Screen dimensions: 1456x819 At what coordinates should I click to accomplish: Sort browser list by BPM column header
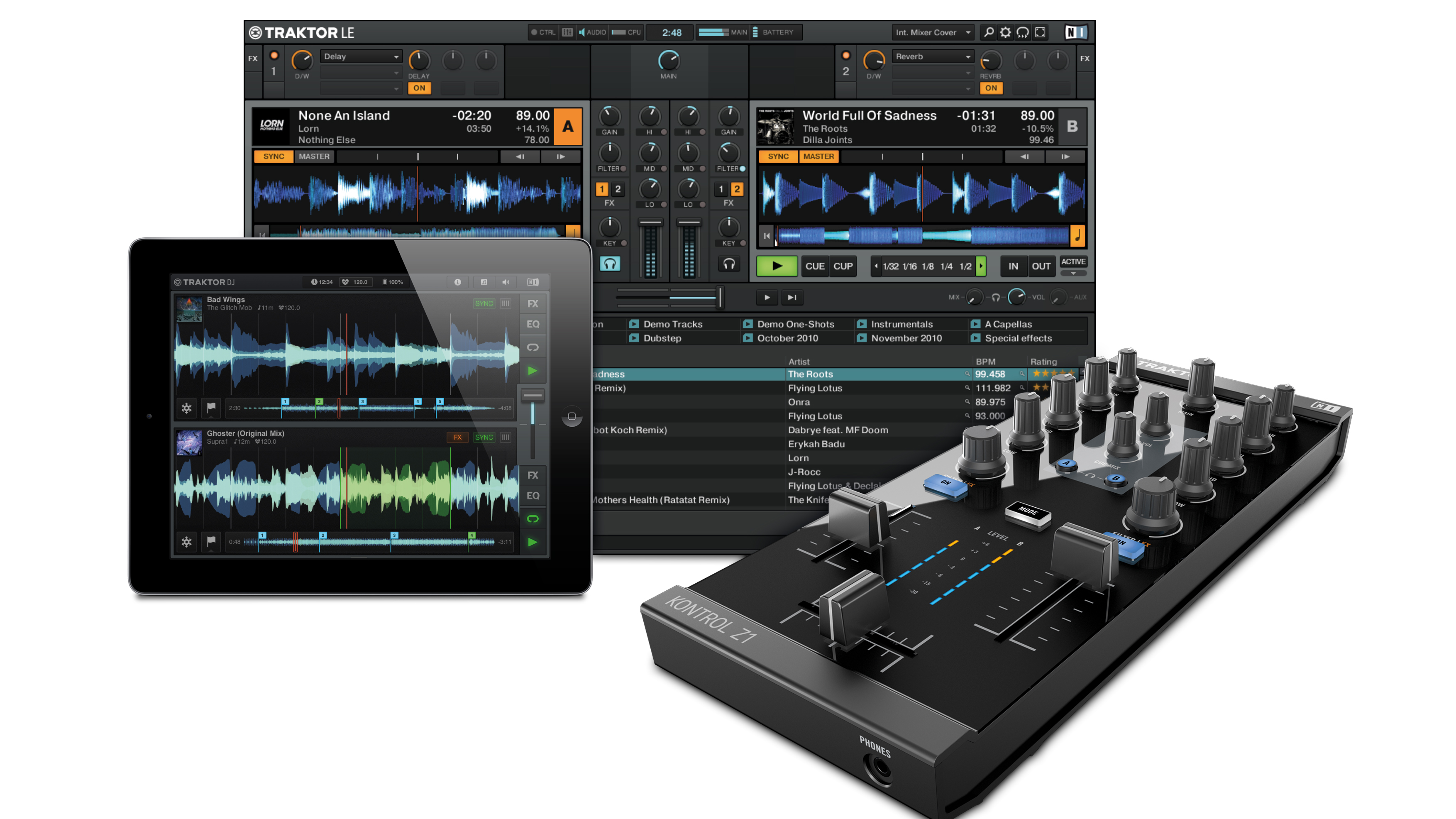pos(985,362)
